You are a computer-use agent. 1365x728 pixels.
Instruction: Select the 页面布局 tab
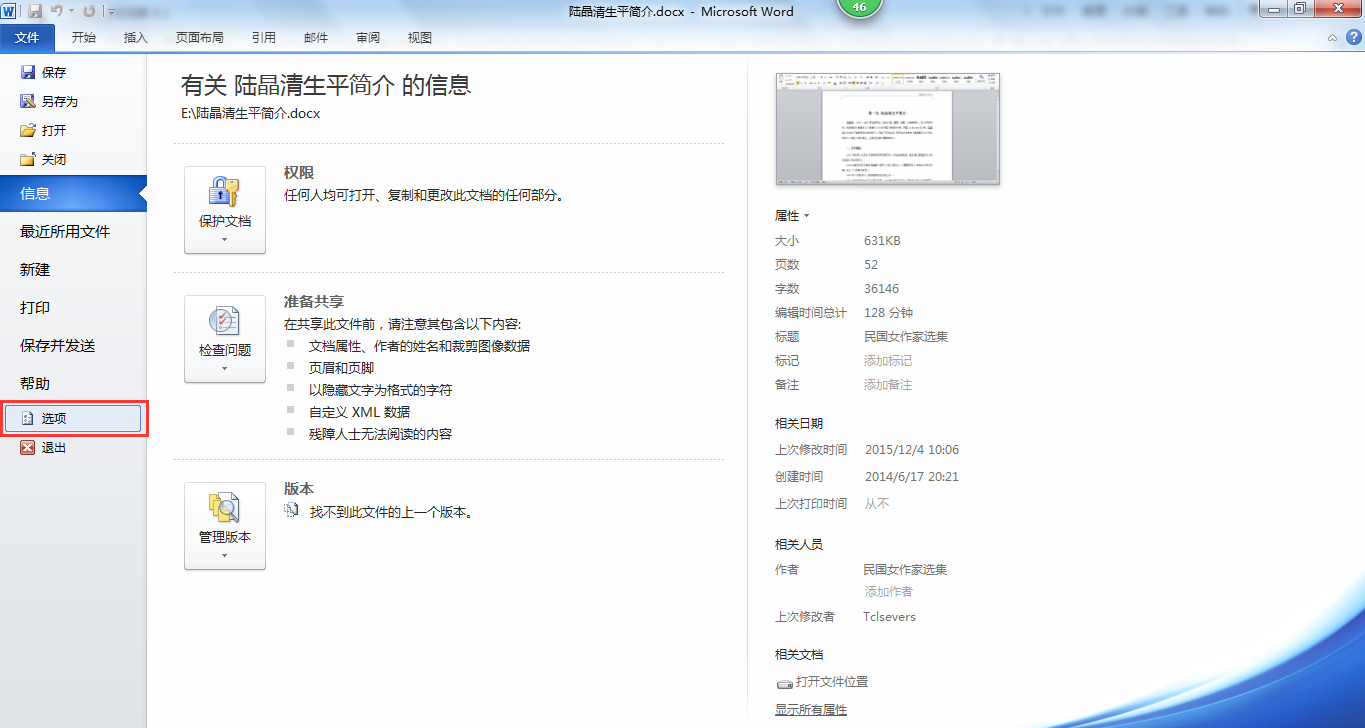[x=200, y=38]
